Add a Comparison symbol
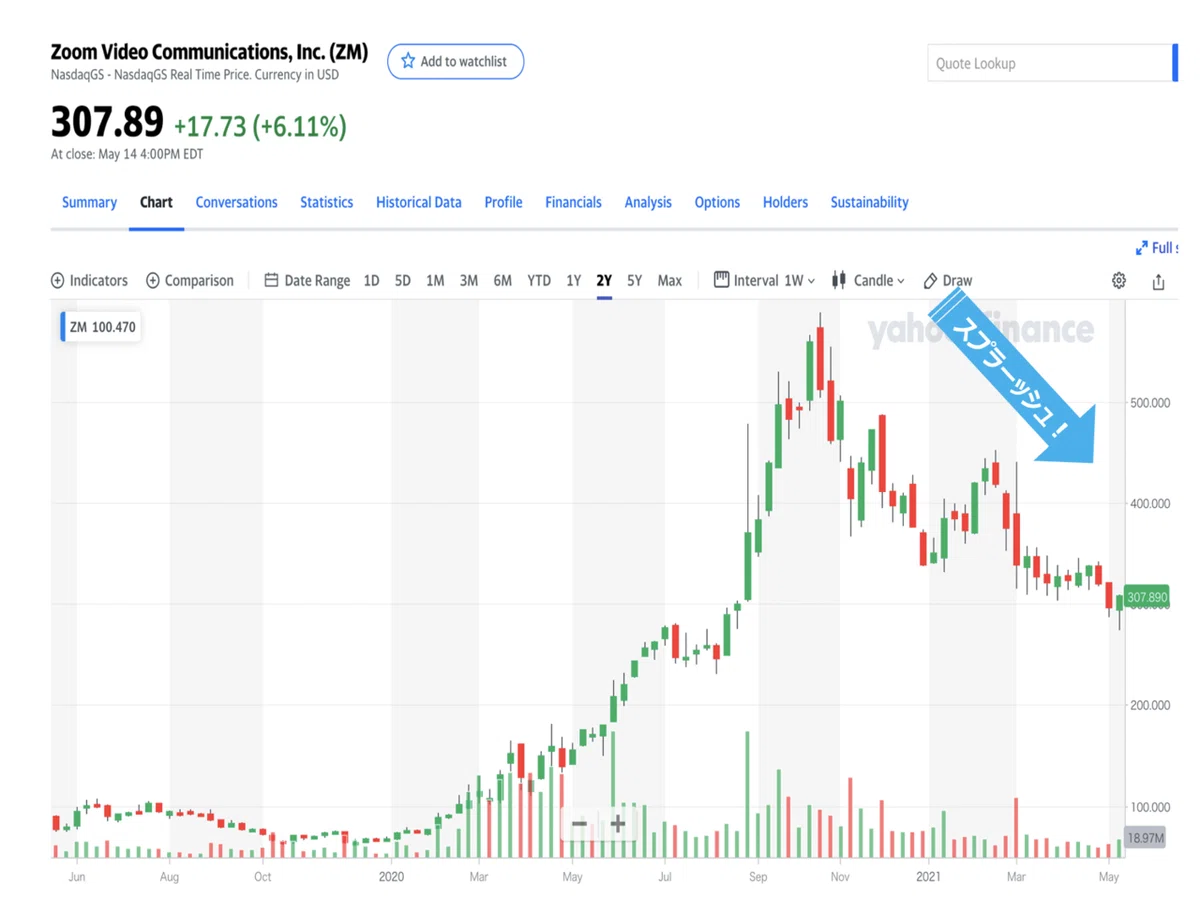Screen dimensions: 1200x912 pyautogui.click(x=190, y=281)
